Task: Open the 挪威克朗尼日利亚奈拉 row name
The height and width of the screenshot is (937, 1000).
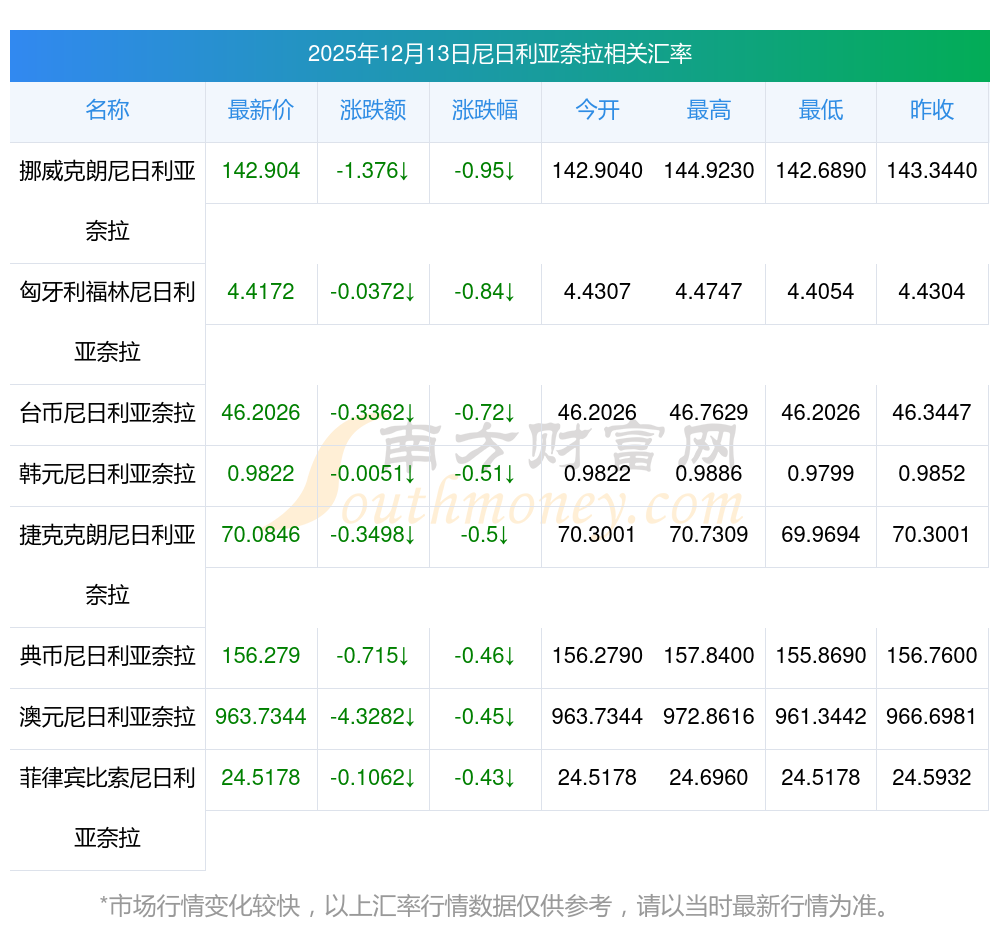Action: [107, 200]
